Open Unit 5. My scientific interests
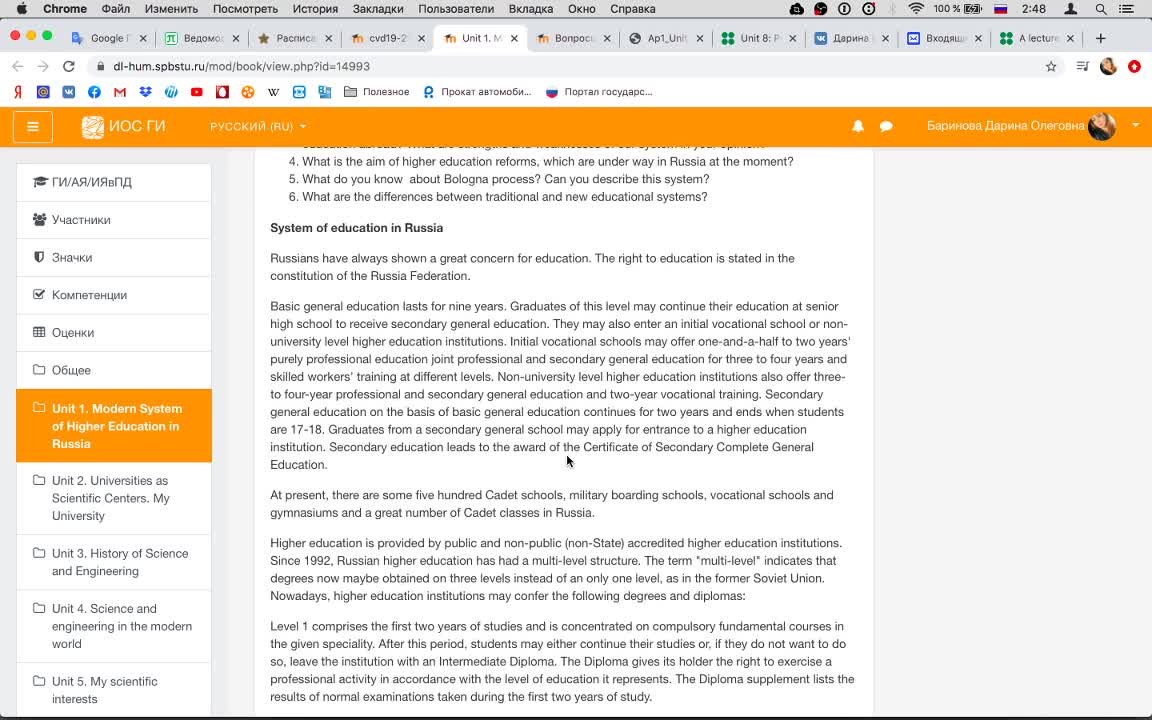The width and height of the screenshot is (1152, 720). tap(114, 690)
